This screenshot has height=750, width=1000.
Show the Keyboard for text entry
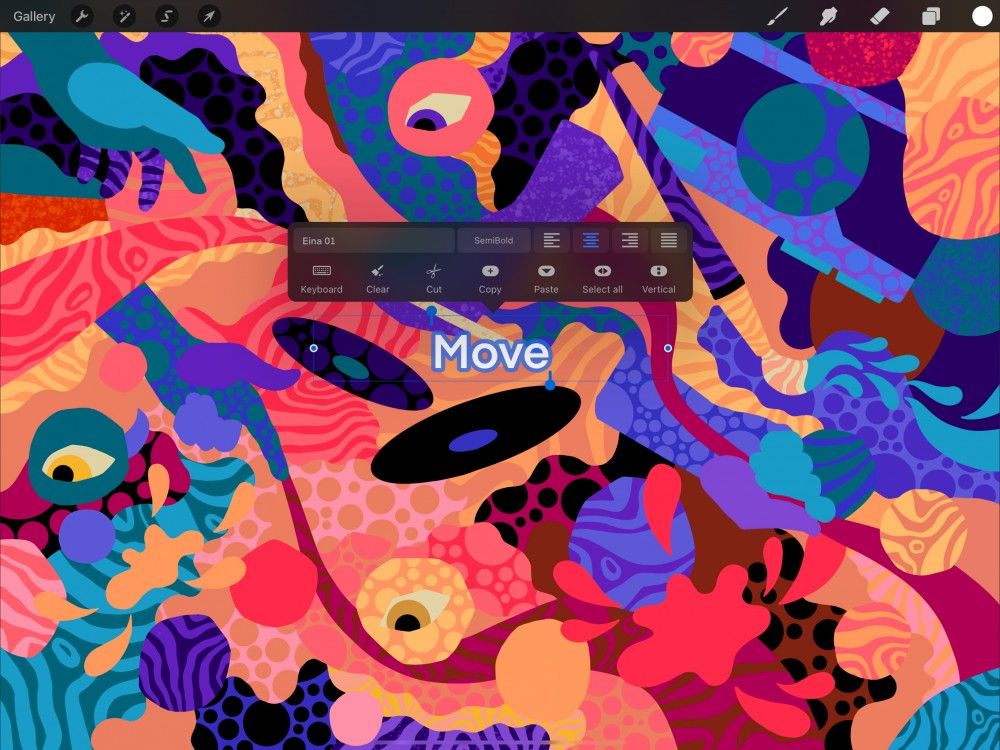(x=321, y=277)
